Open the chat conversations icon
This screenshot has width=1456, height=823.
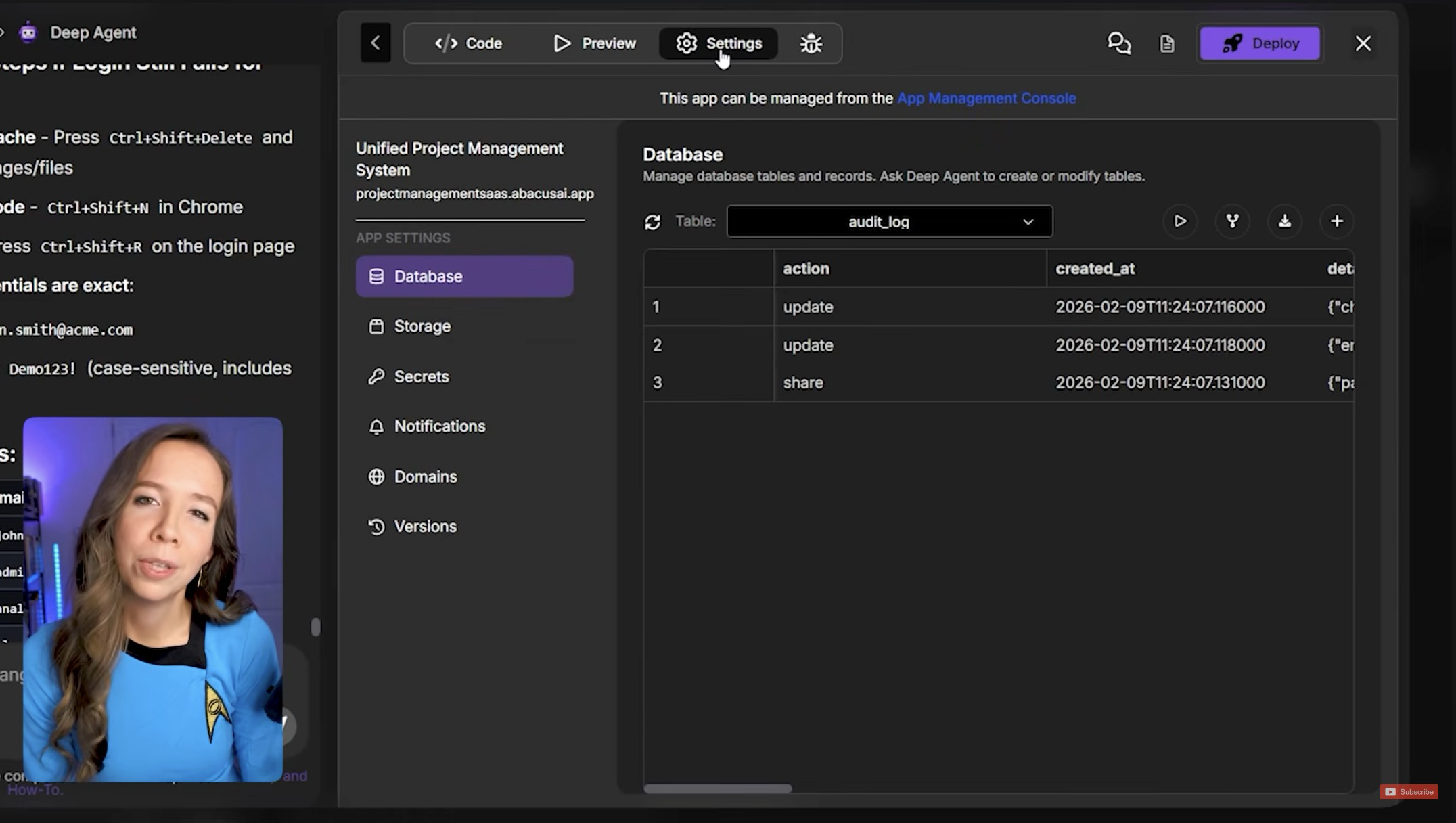tap(1118, 43)
